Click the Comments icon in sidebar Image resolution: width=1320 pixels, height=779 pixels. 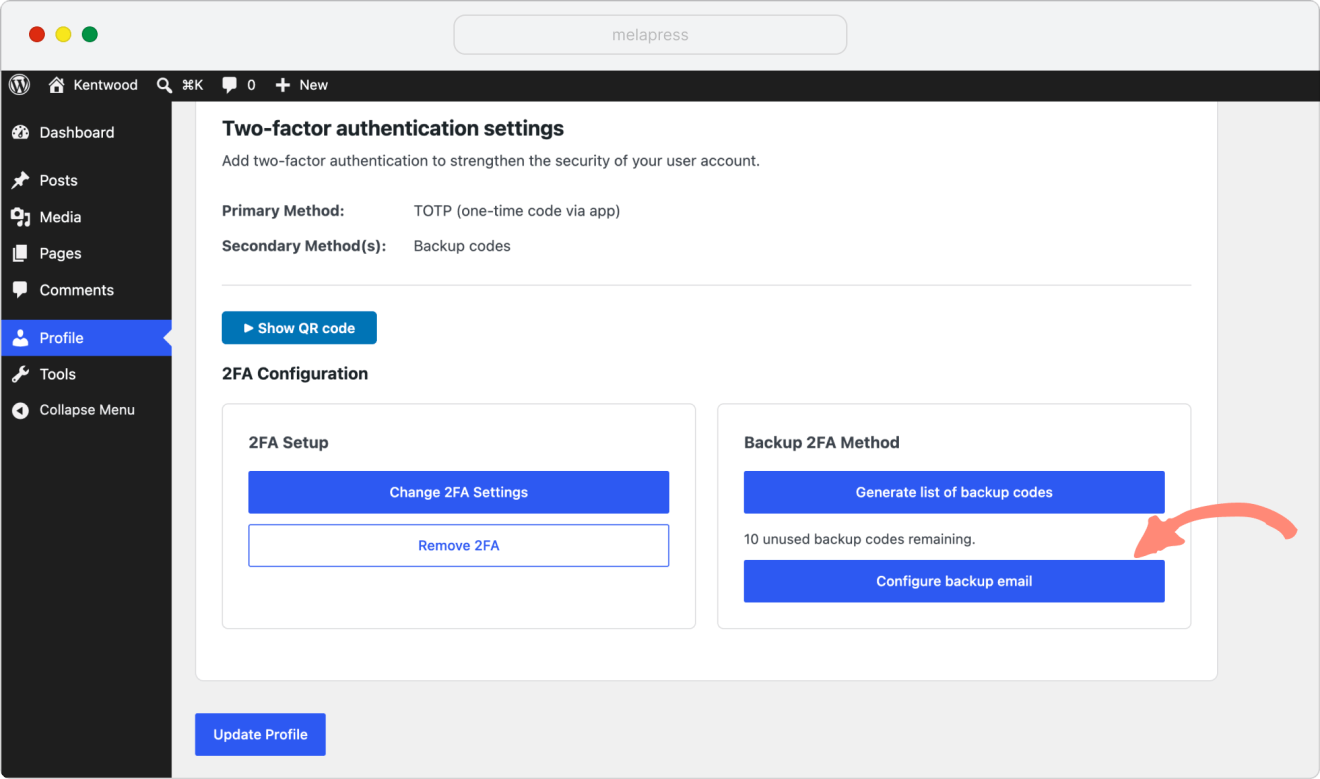(x=20, y=290)
